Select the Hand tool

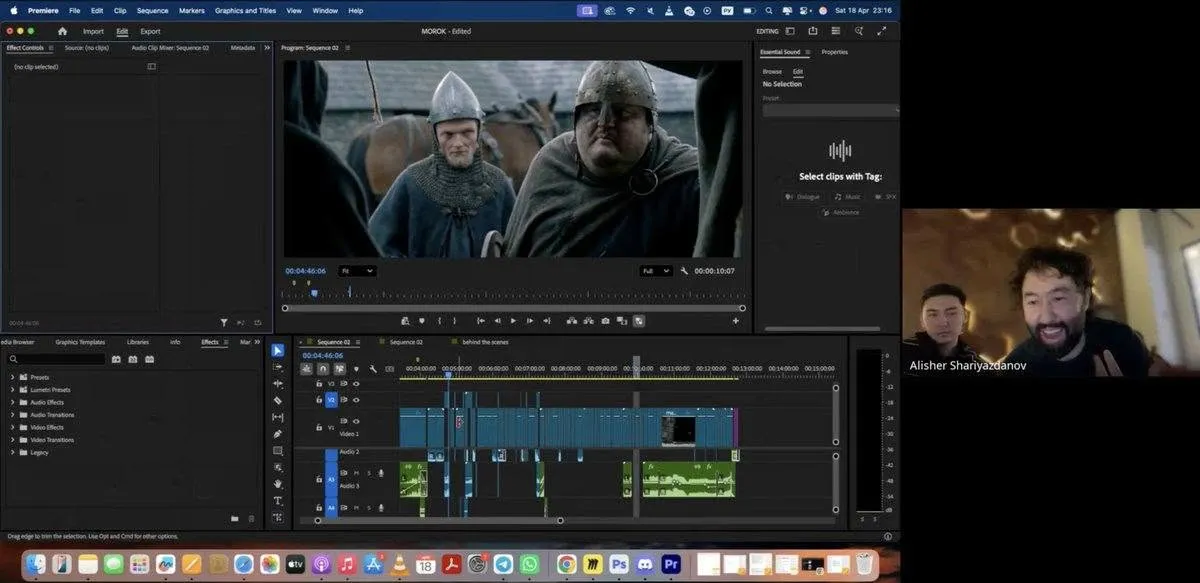[x=278, y=484]
